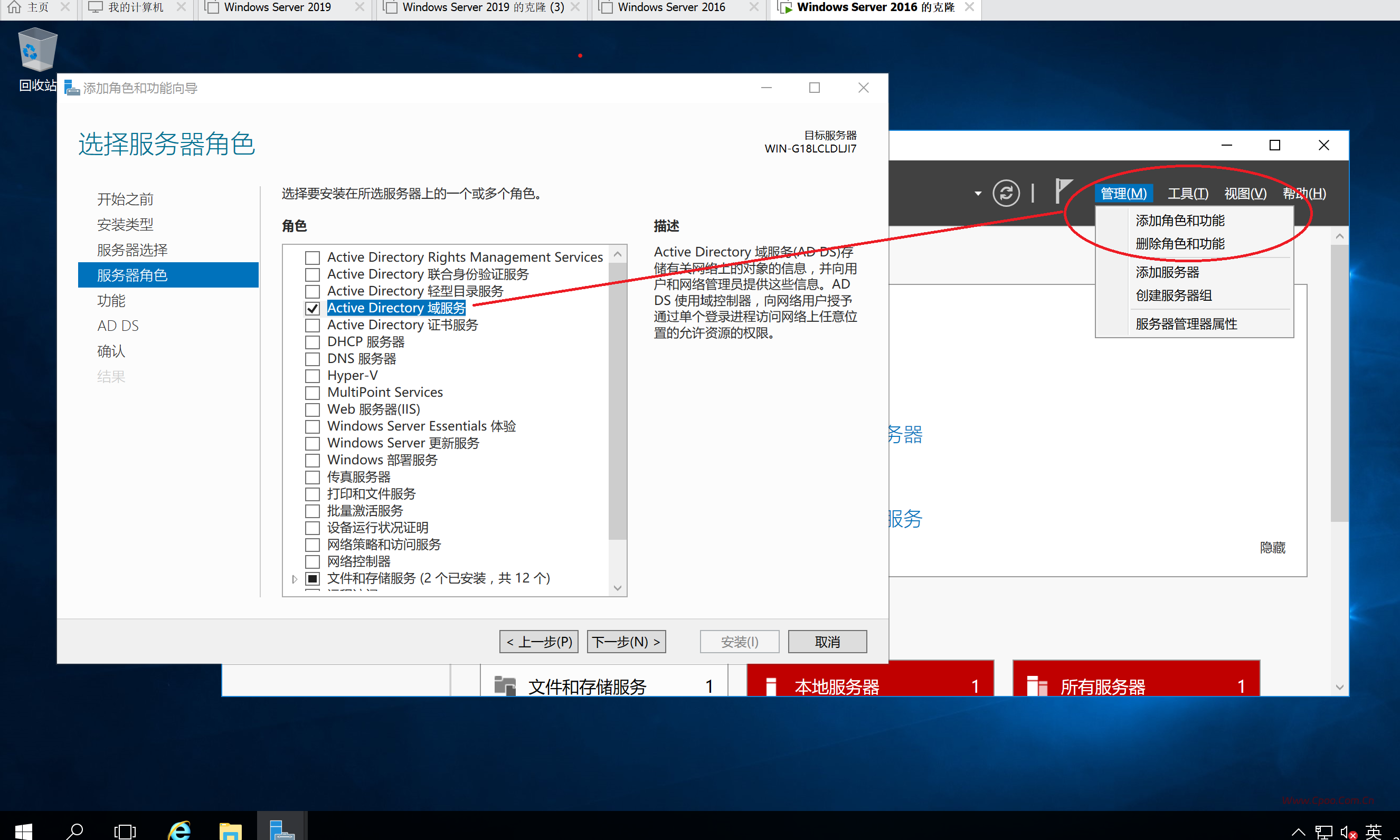
Task: Check Web 服务器(IIS) role
Action: 312,409
